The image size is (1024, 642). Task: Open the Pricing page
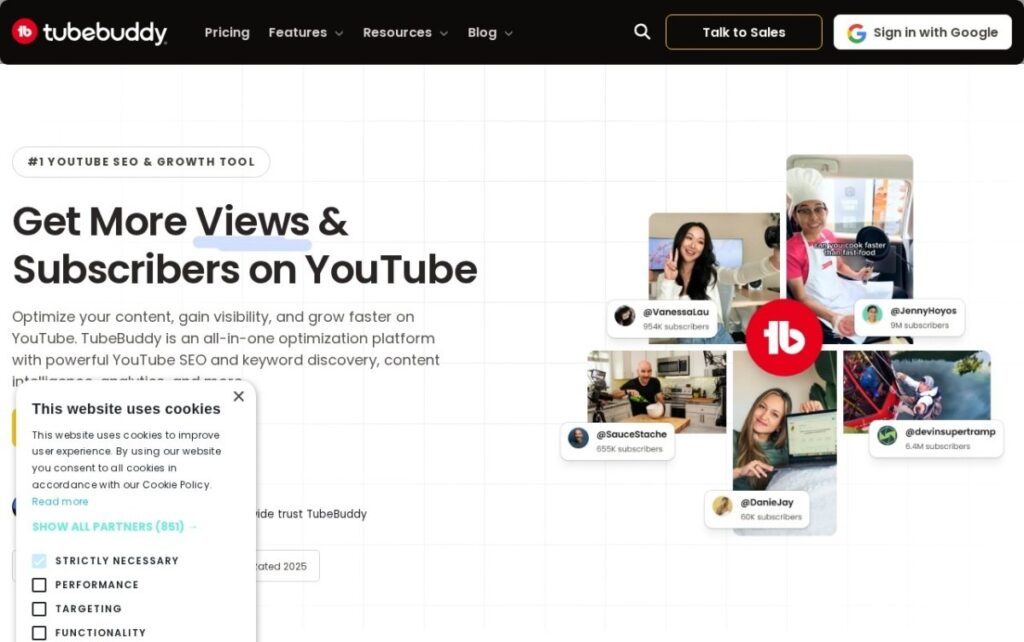[x=227, y=33]
